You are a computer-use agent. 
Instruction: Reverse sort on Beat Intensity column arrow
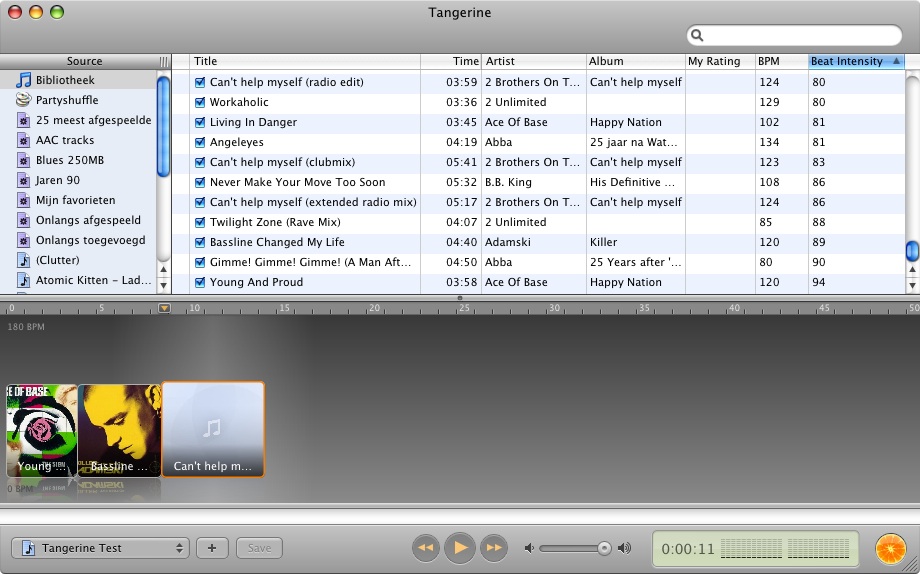[896, 62]
